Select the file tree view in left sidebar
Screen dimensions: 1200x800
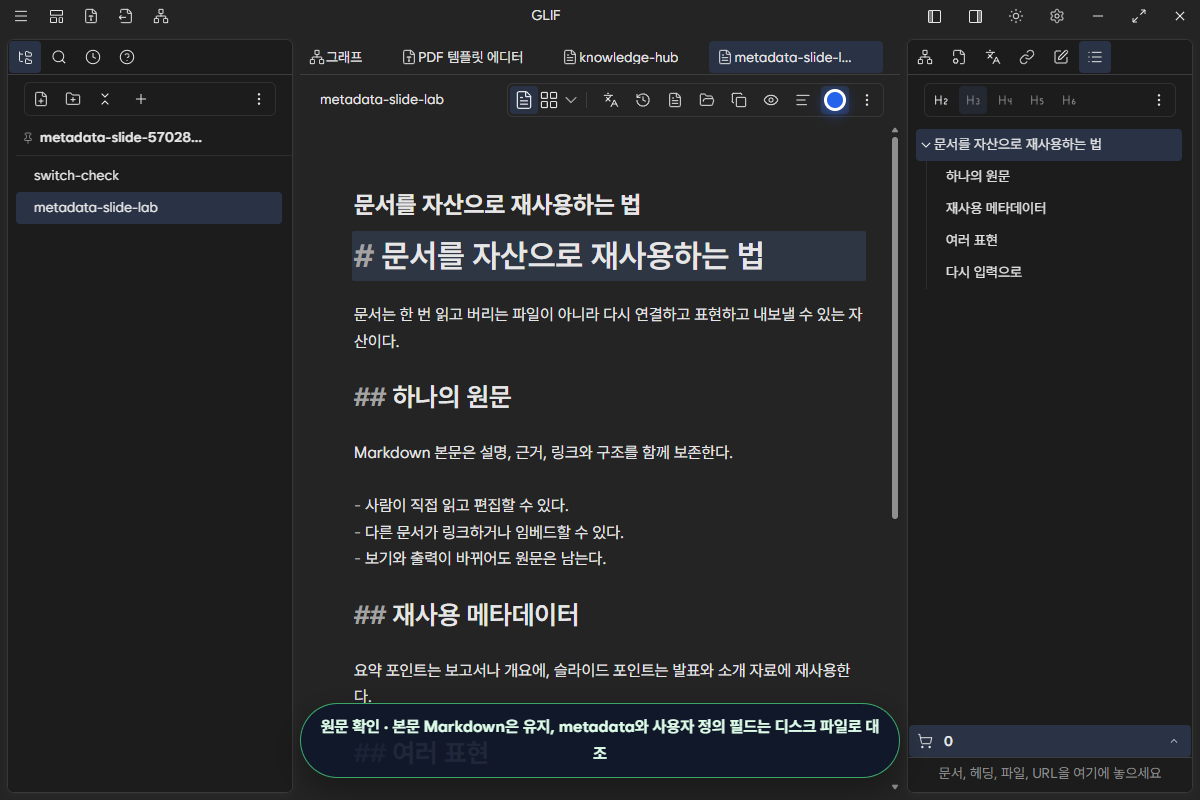(25, 57)
